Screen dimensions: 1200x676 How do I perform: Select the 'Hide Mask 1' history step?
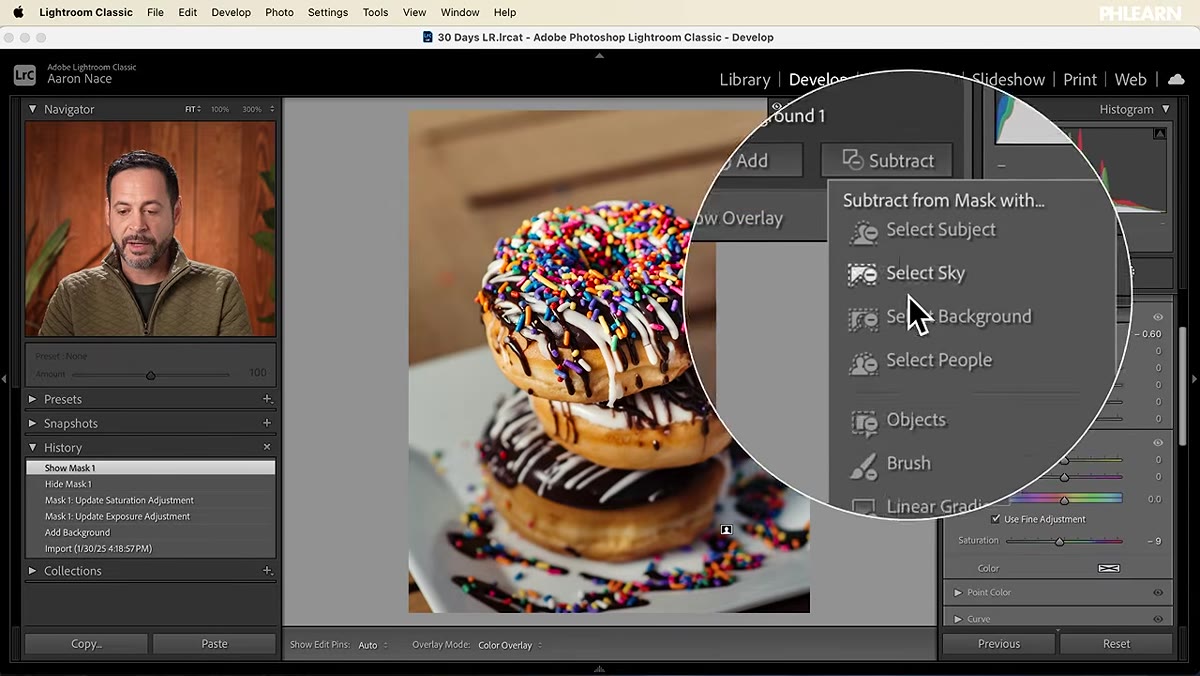click(x=150, y=484)
